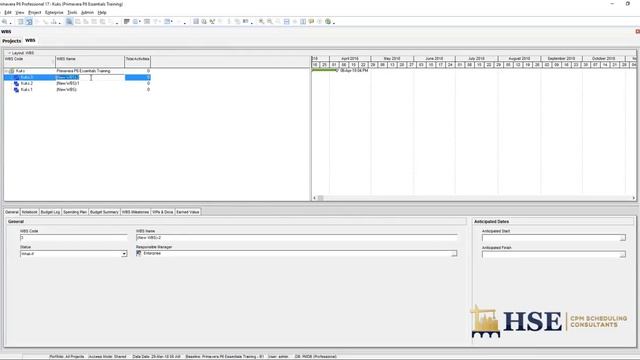Viewport: 640px width, 360px height.
Task: Switch to the WBS Milestones tab
Action: coord(136,212)
